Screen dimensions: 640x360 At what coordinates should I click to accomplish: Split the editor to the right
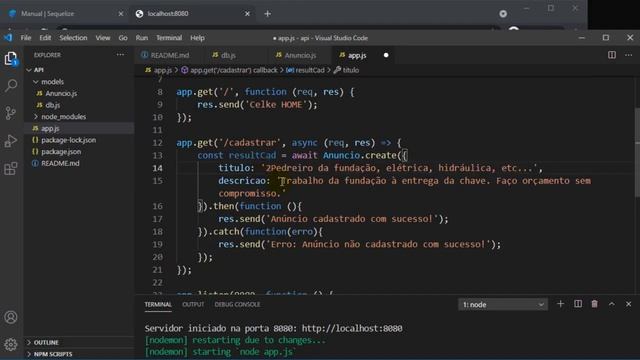[x=611, y=55]
